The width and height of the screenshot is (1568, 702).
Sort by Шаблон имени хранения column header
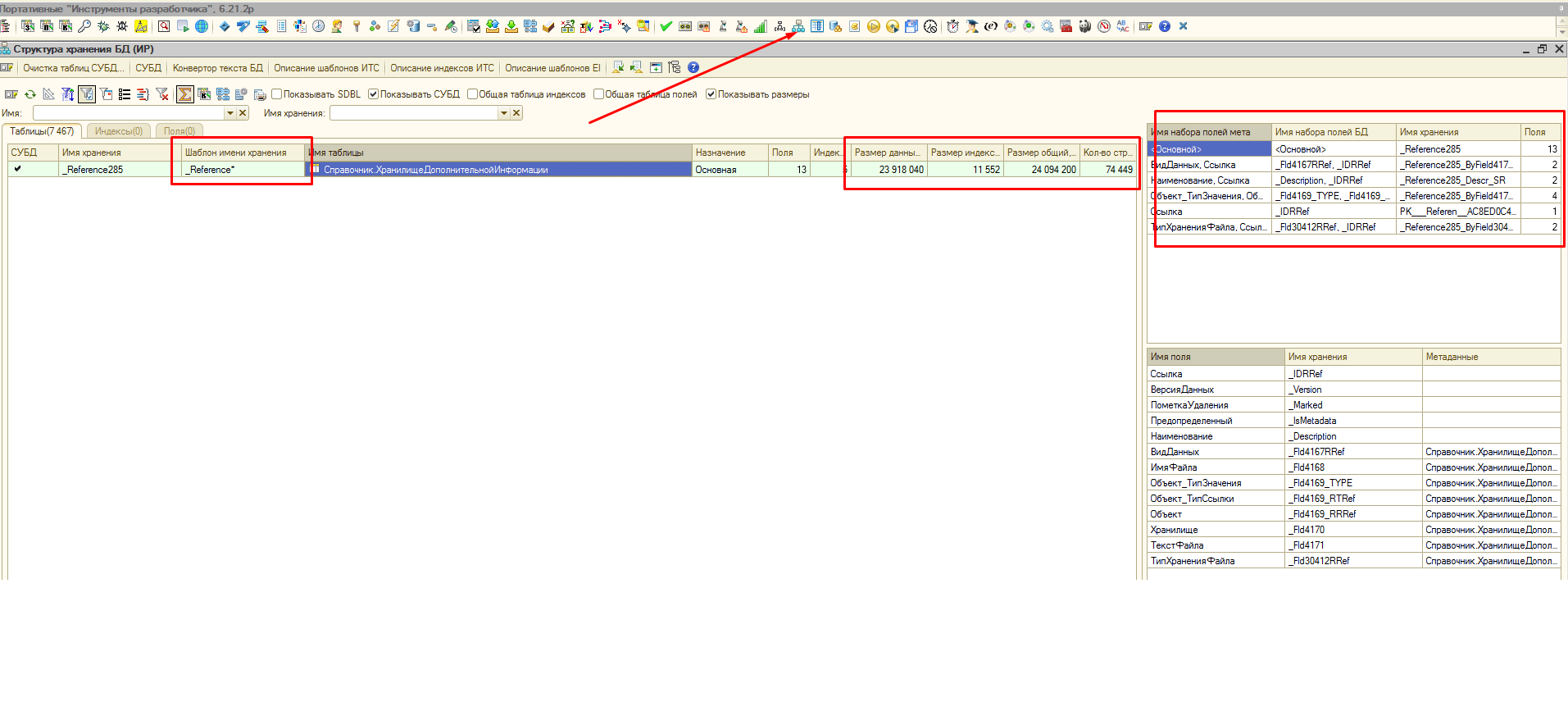point(243,153)
